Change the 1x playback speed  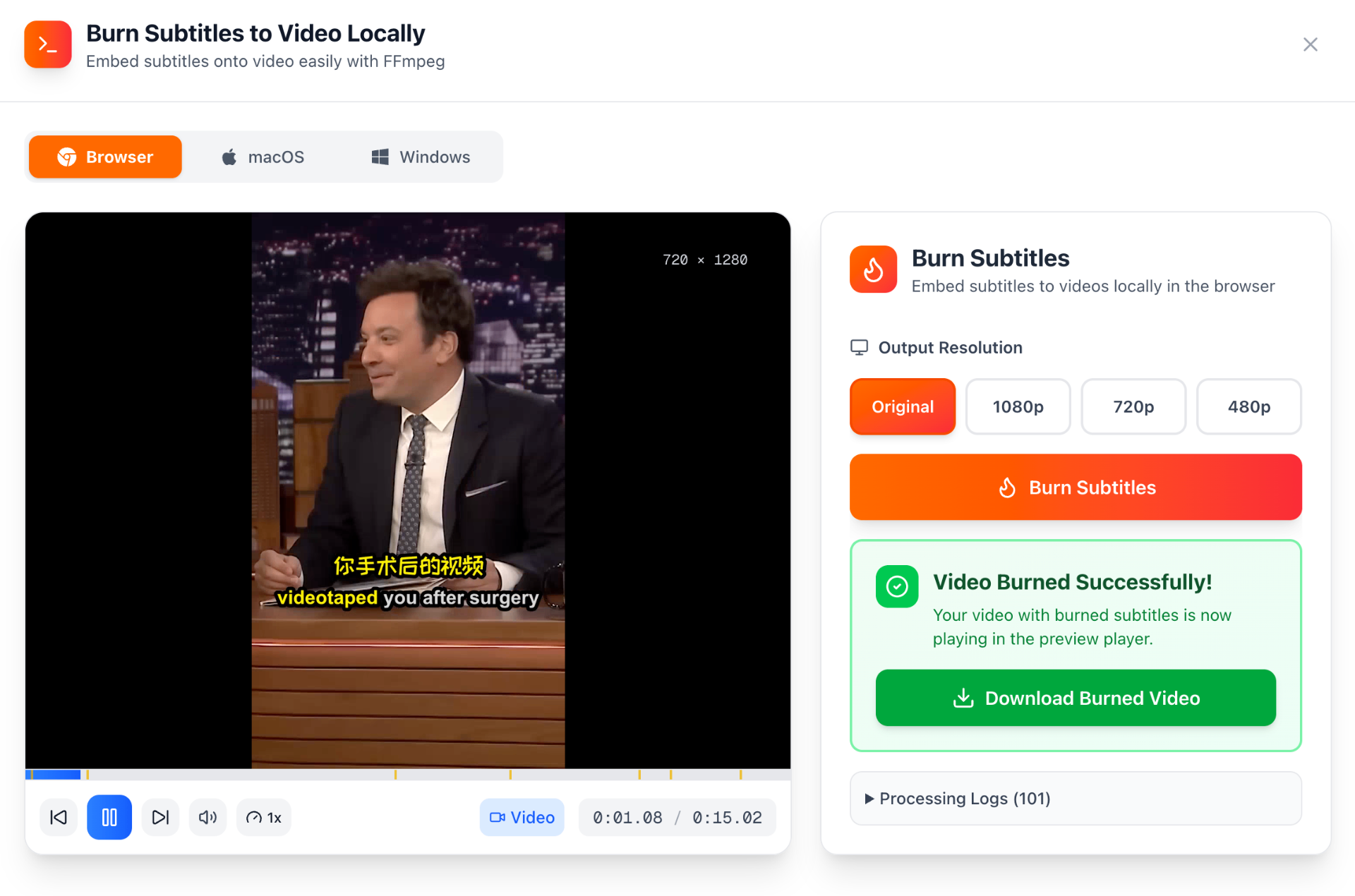coord(264,817)
